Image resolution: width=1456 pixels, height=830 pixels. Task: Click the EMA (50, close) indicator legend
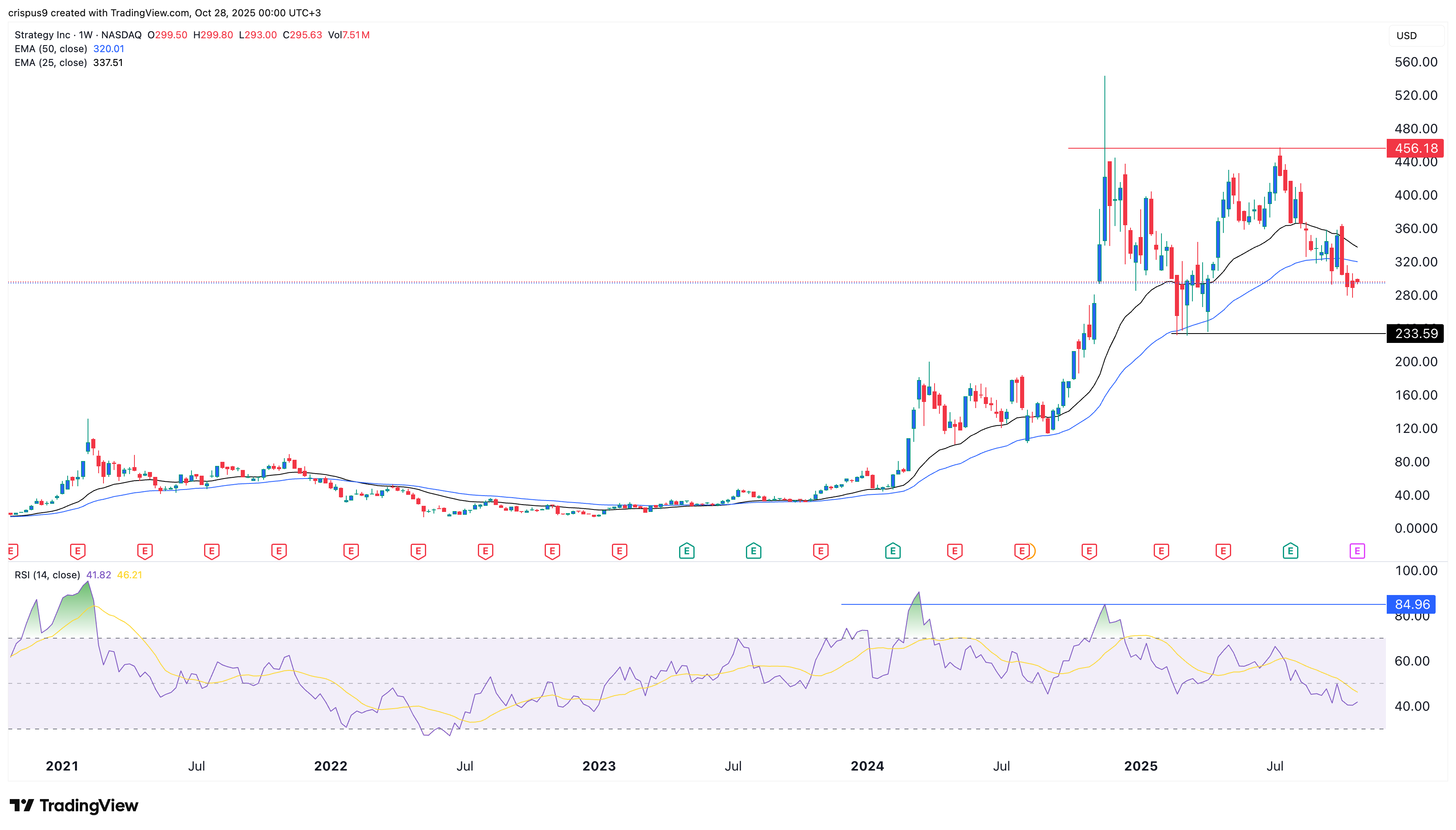51,49
